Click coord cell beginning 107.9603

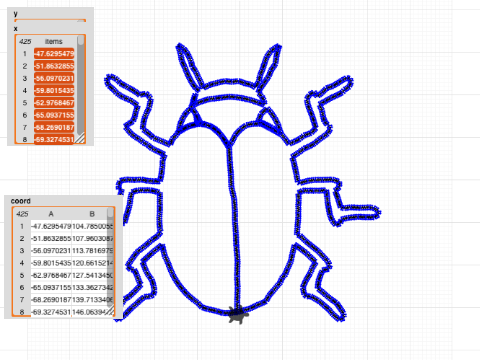[92, 239]
